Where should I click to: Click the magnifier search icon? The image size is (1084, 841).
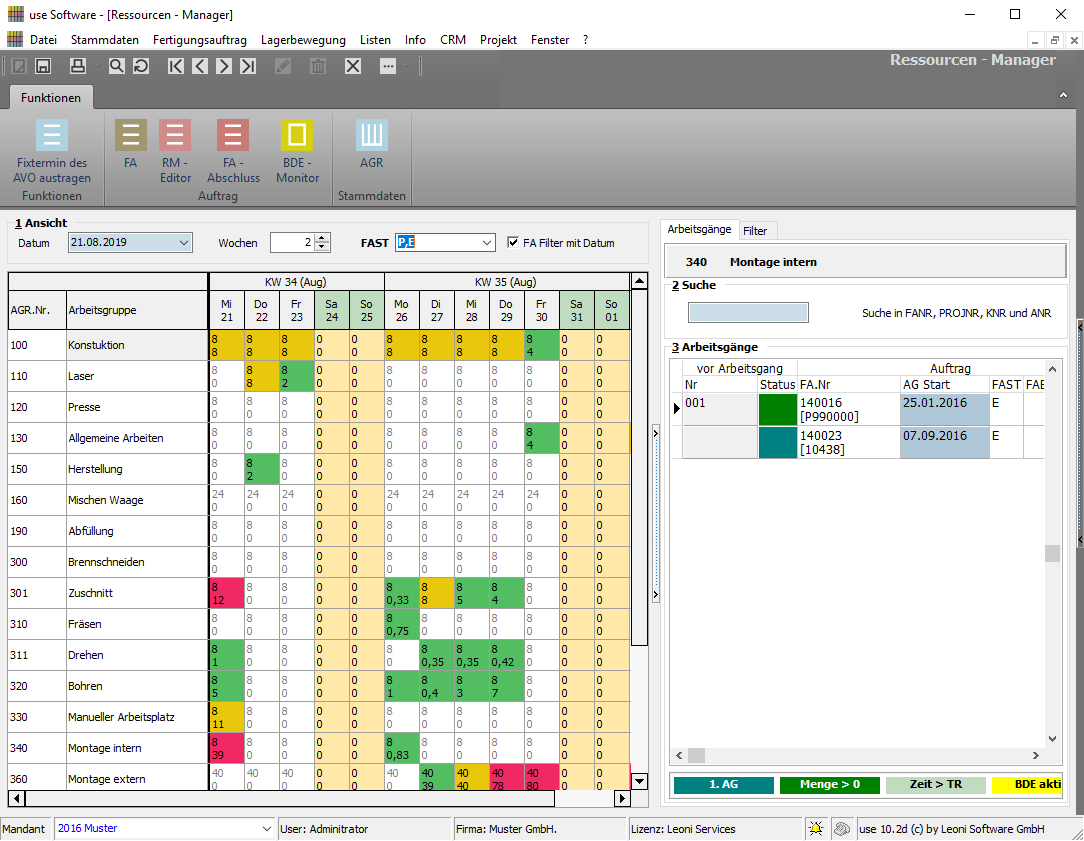116,66
